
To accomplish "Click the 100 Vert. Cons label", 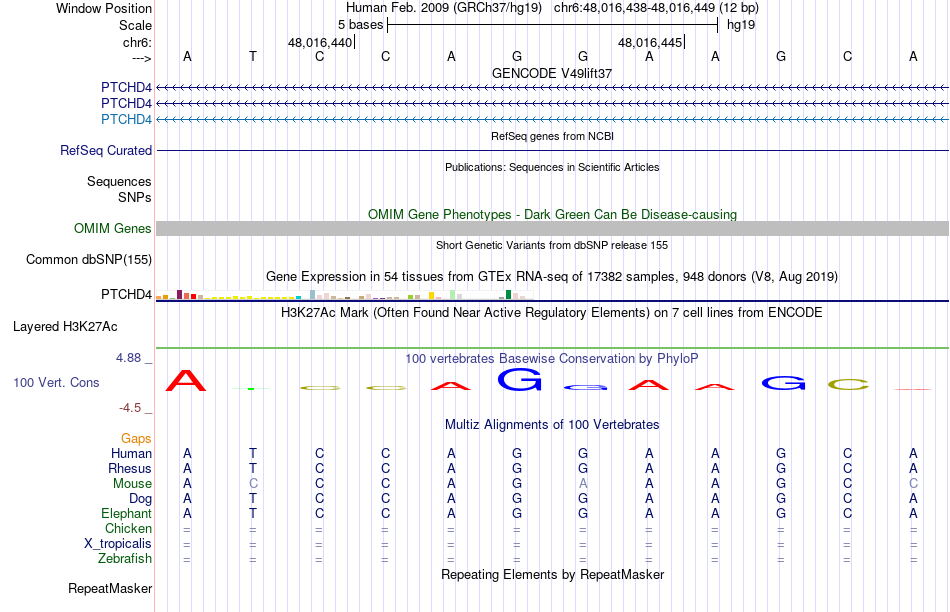I will [56, 382].
